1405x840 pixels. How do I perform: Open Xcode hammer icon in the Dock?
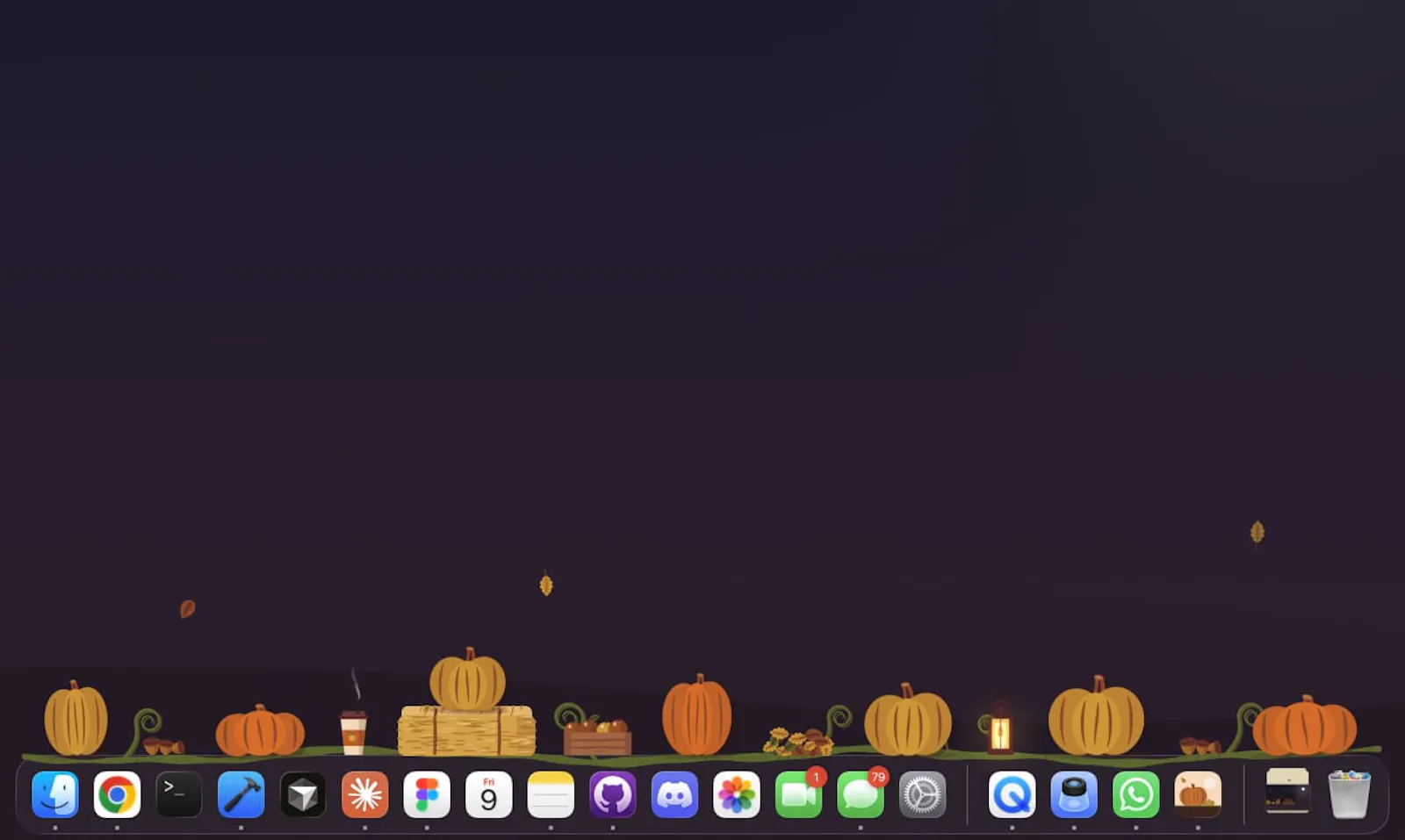pos(241,794)
